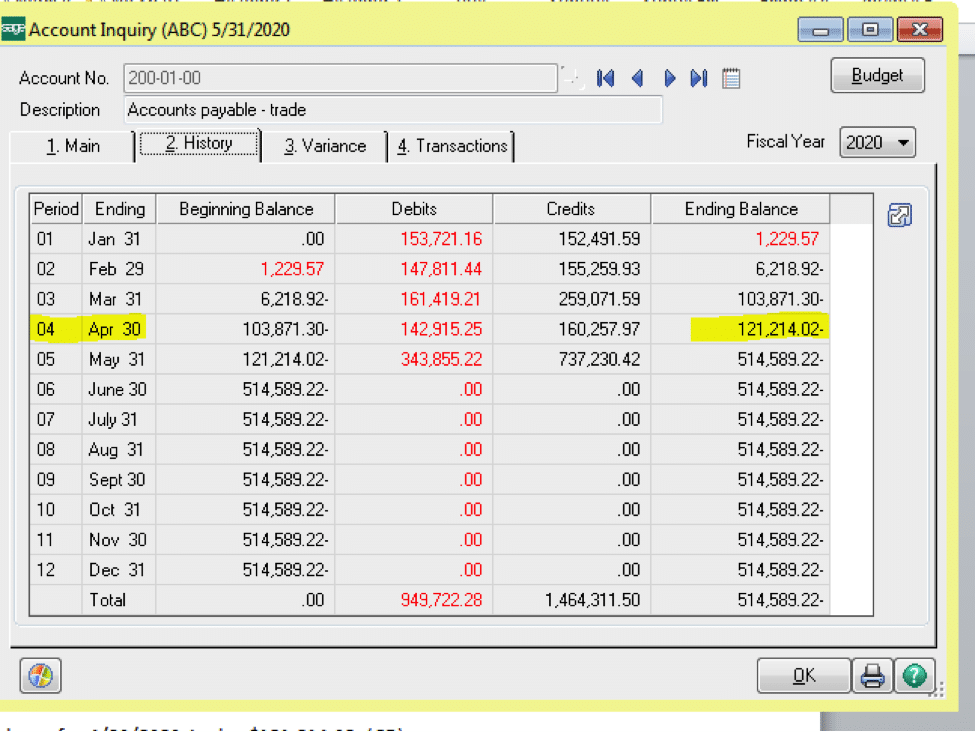Click the Budget button
This screenshot has width=975, height=732.
point(877,76)
